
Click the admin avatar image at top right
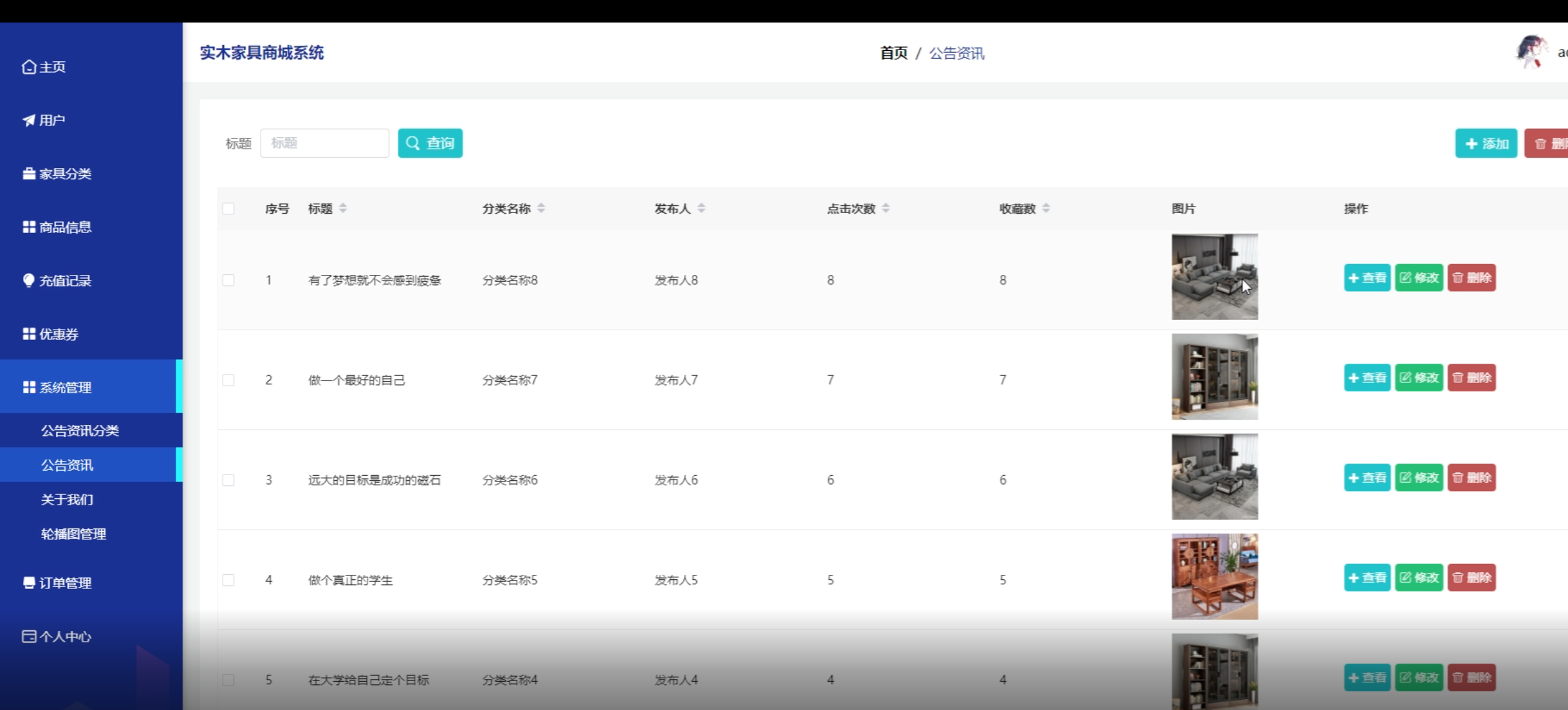pyautogui.click(x=1531, y=53)
